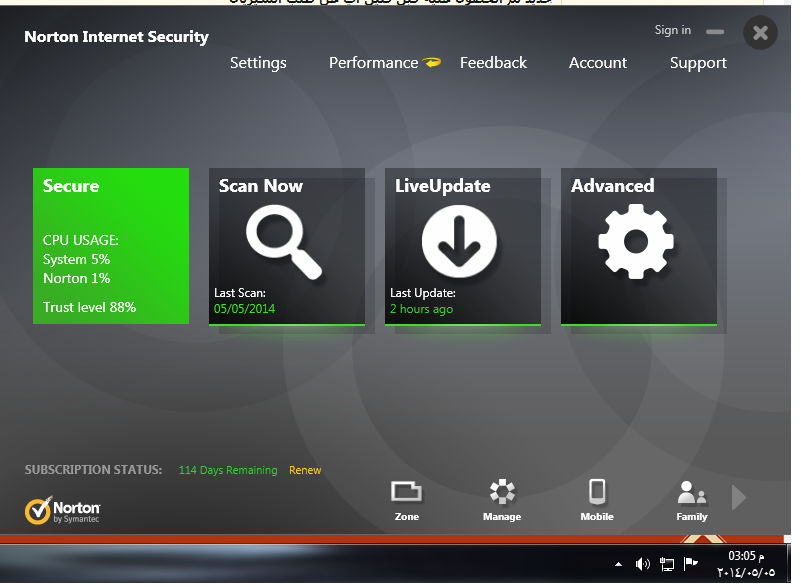Click the yellow arrow beside Performance
This screenshot has height=587, width=801.
tap(432, 62)
